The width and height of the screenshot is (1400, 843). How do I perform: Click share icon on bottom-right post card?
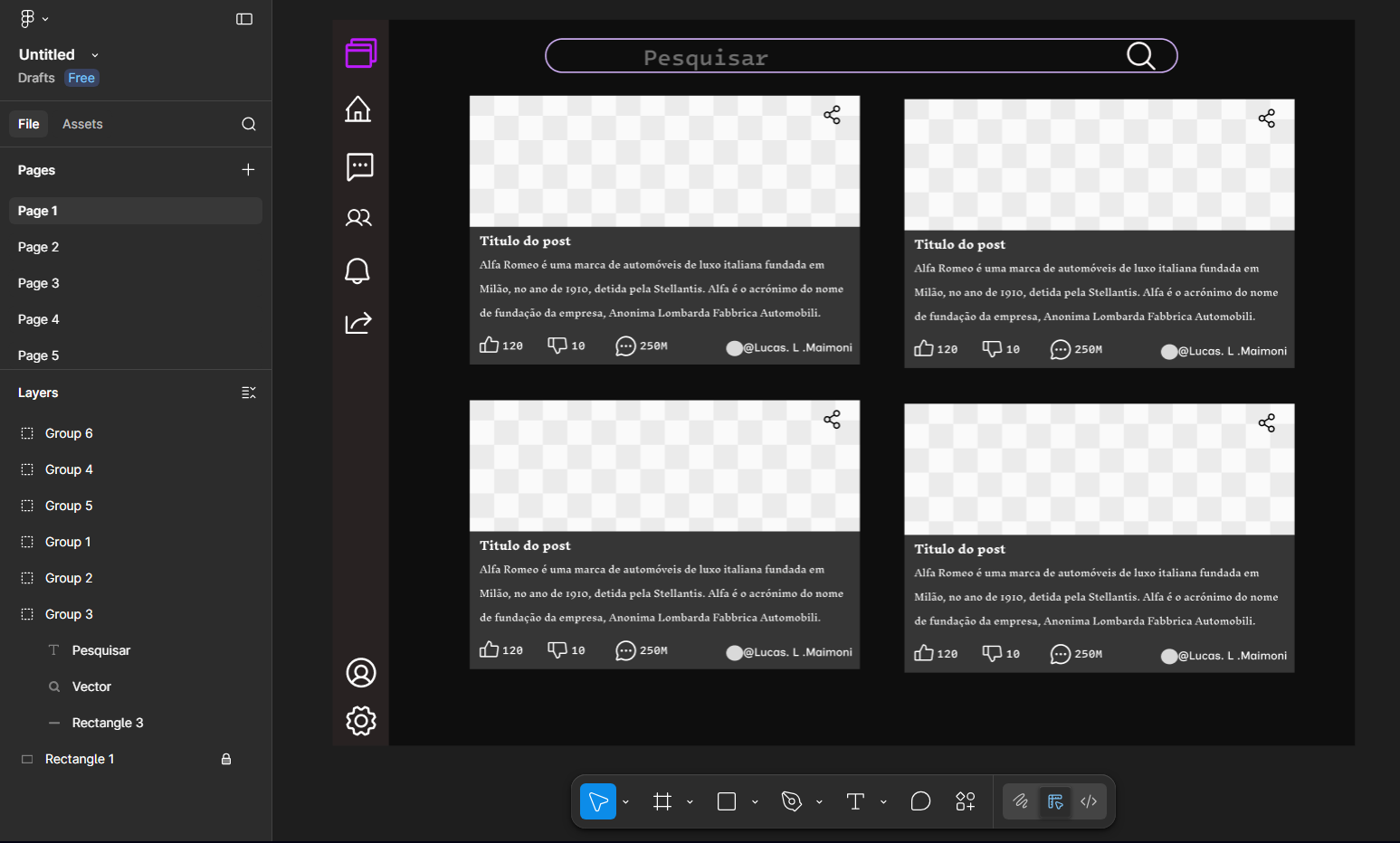pyautogui.click(x=1267, y=423)
